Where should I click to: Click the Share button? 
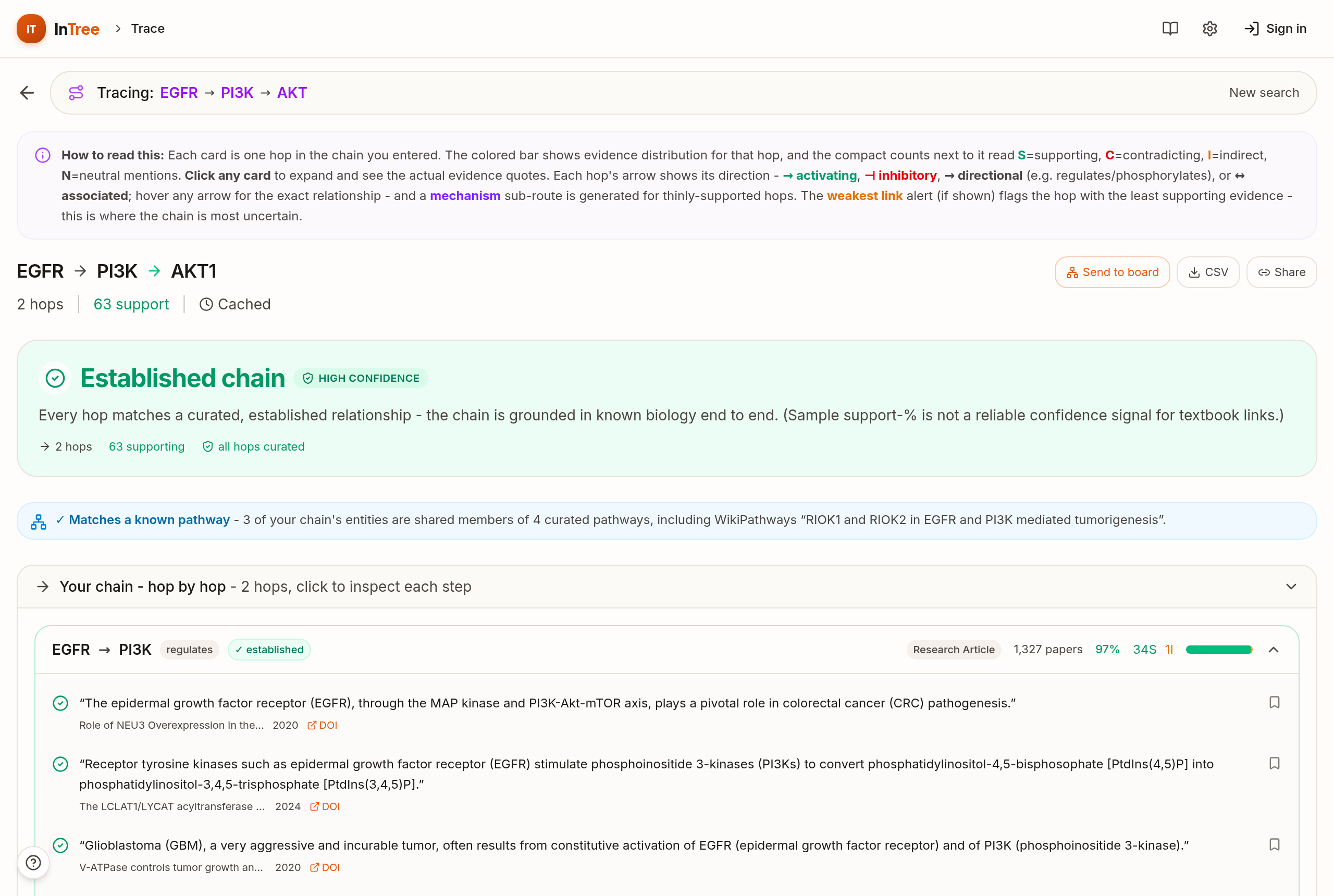coord(1281,272)
